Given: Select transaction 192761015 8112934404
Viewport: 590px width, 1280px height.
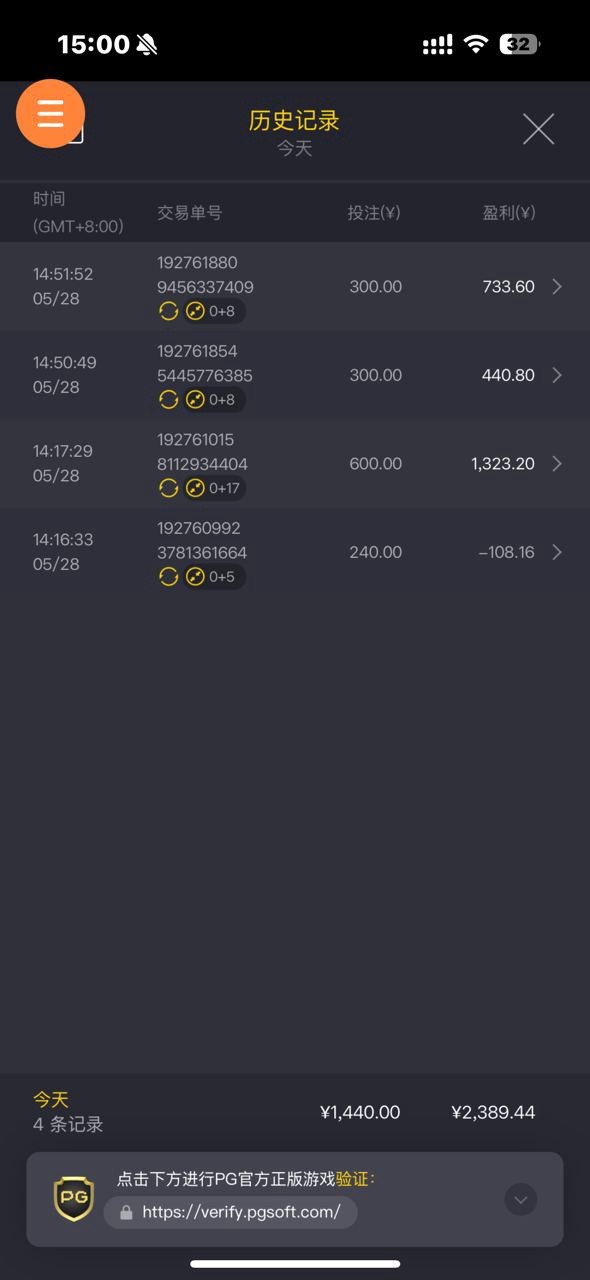Looking at the screenshot, I should [x=202, y=452].
